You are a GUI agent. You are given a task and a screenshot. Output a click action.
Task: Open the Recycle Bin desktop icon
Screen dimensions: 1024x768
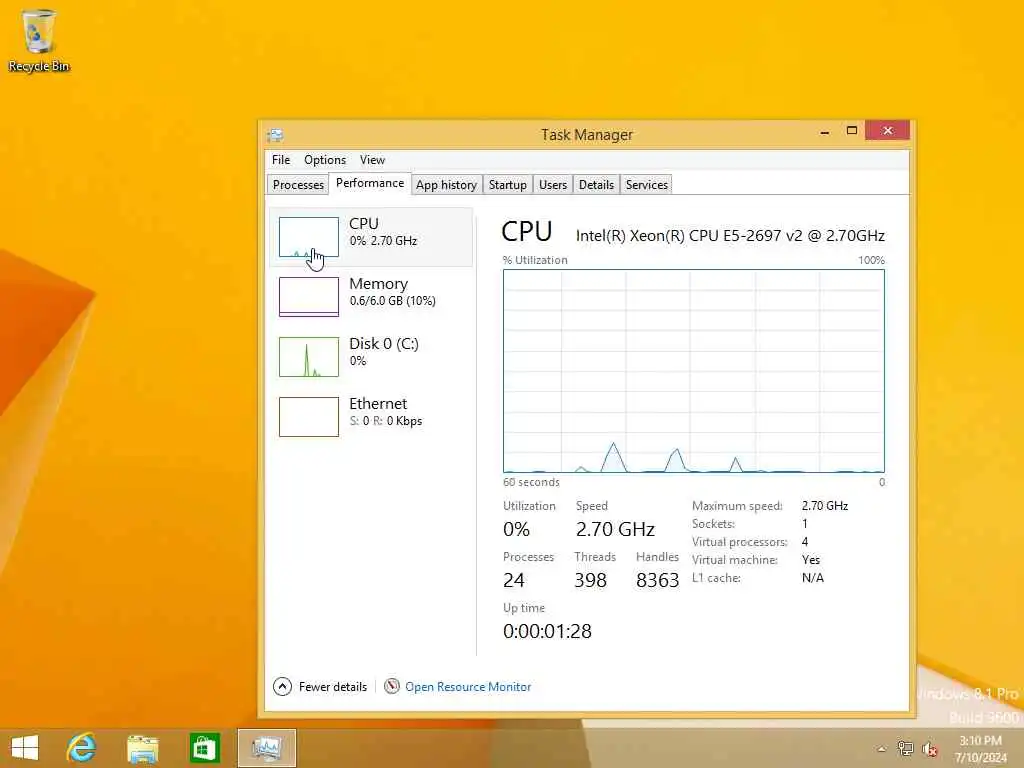[x=39, y=40]
